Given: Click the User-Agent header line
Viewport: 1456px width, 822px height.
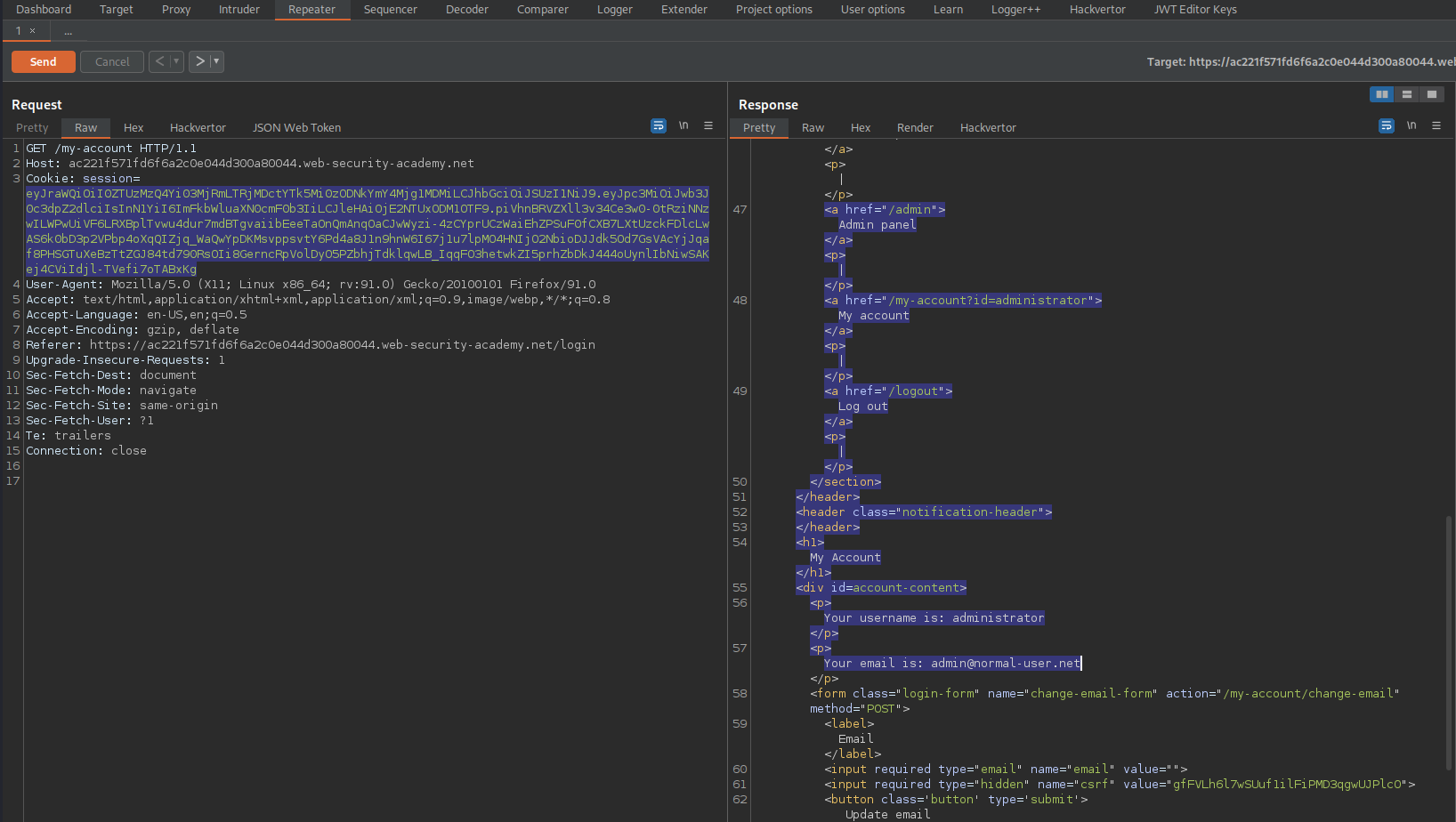Looking at the screenshot, I should (311, 285).
